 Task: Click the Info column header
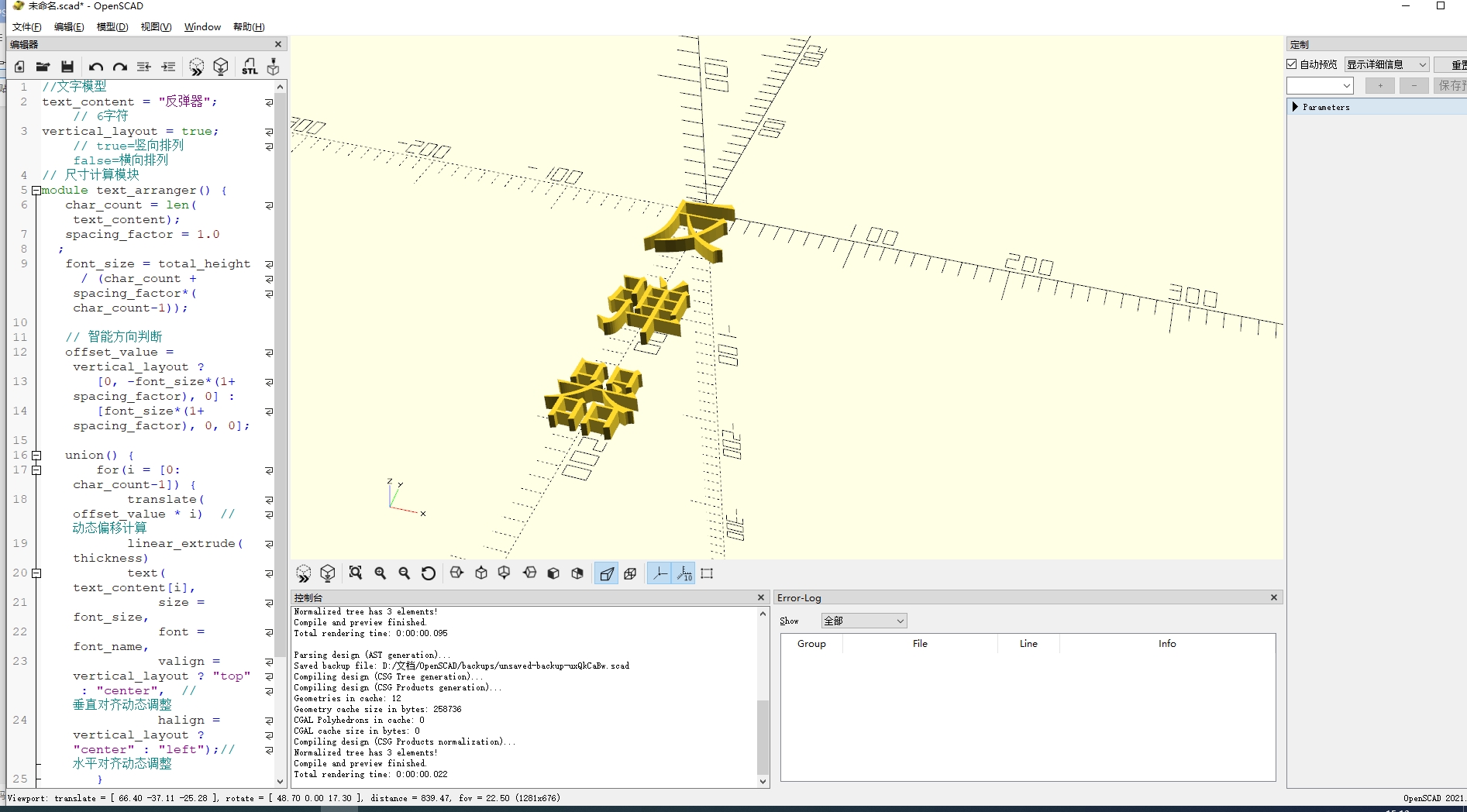click(x=1167, y=644)
